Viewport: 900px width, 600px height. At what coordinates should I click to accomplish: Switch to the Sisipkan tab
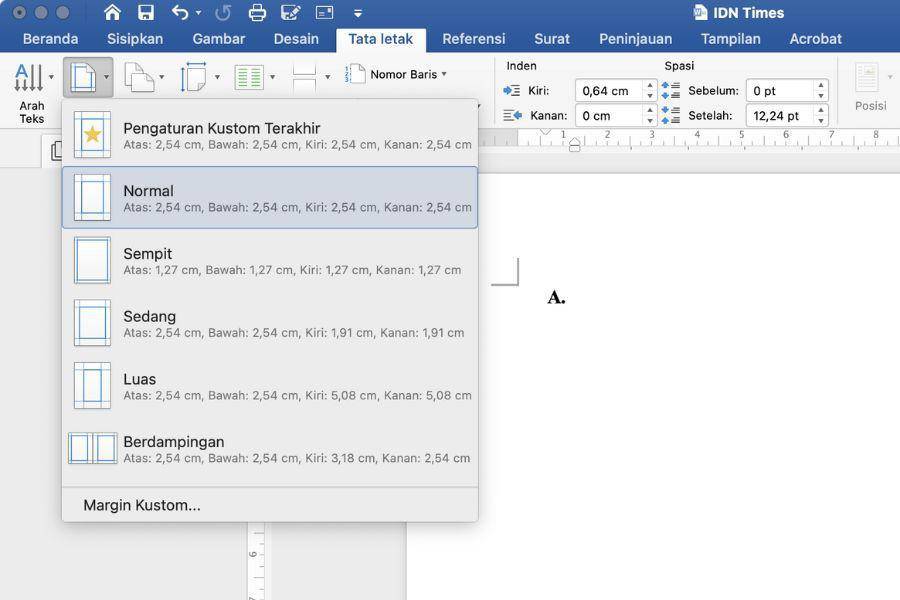click(x=135, y=39)
